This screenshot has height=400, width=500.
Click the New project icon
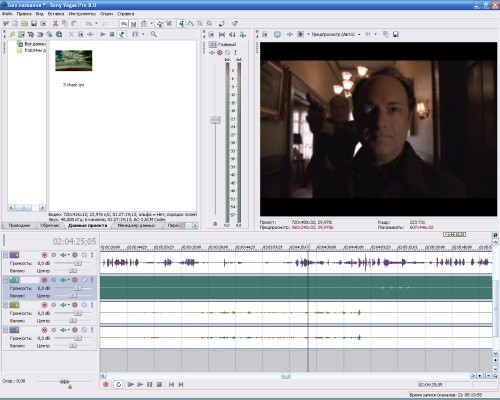(x=15, y=23)
